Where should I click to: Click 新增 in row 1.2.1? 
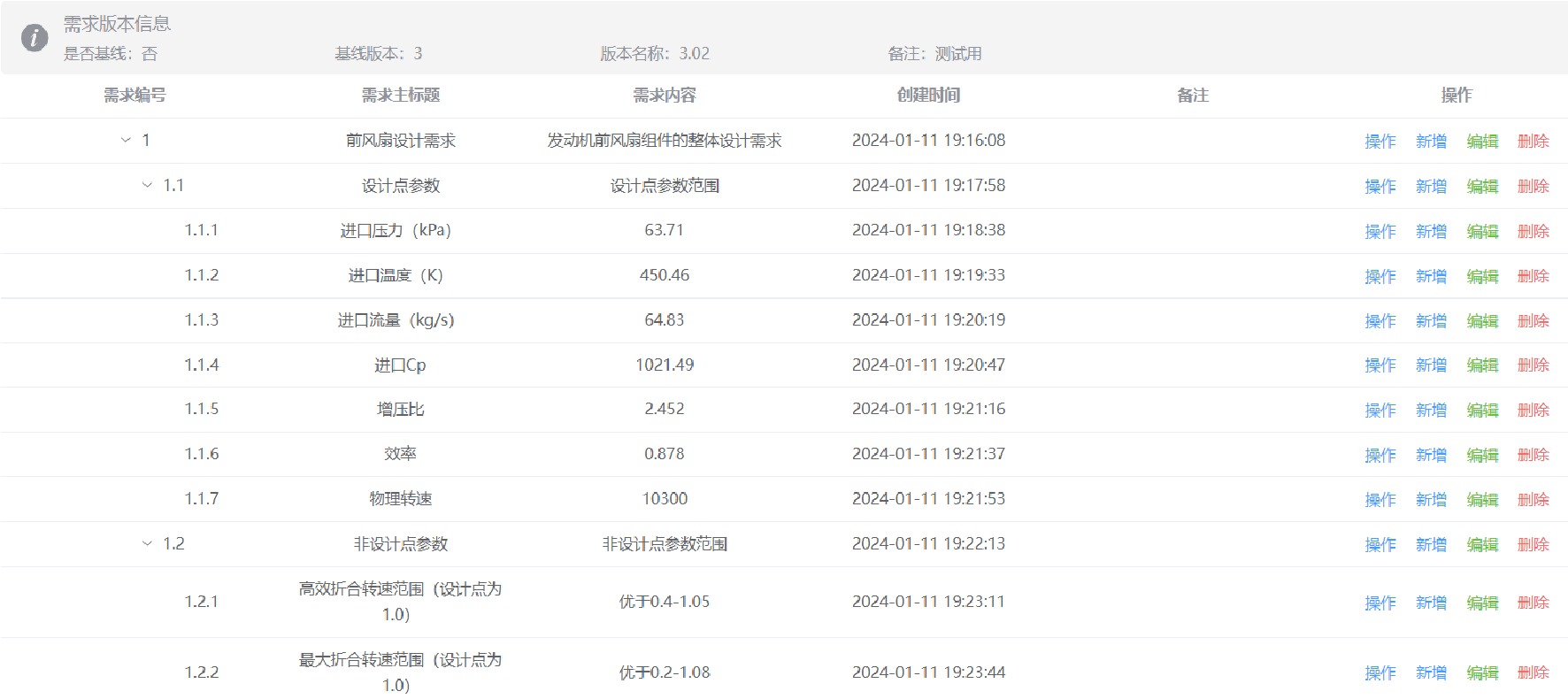point(1431,603)
